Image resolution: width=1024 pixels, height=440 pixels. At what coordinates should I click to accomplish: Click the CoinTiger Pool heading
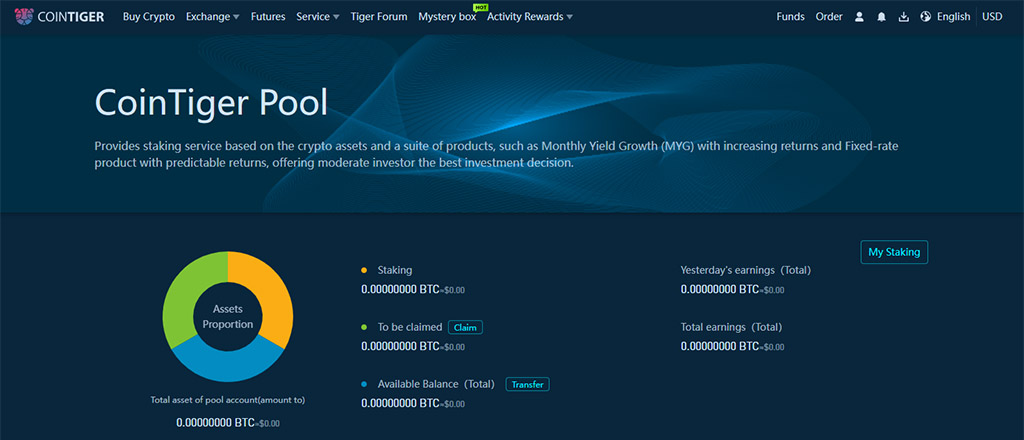211,103
